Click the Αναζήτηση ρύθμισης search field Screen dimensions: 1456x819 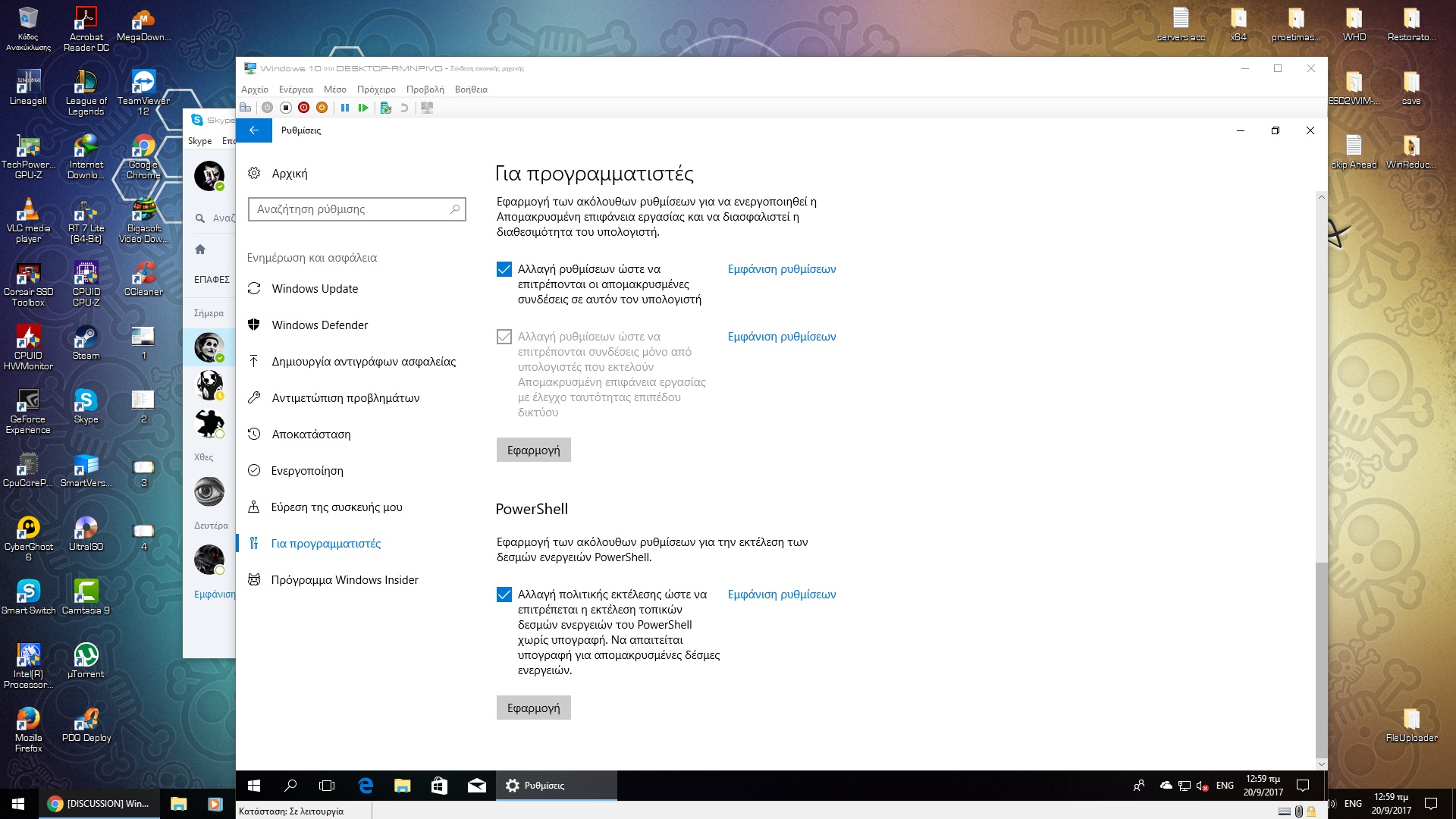point(357,209)
